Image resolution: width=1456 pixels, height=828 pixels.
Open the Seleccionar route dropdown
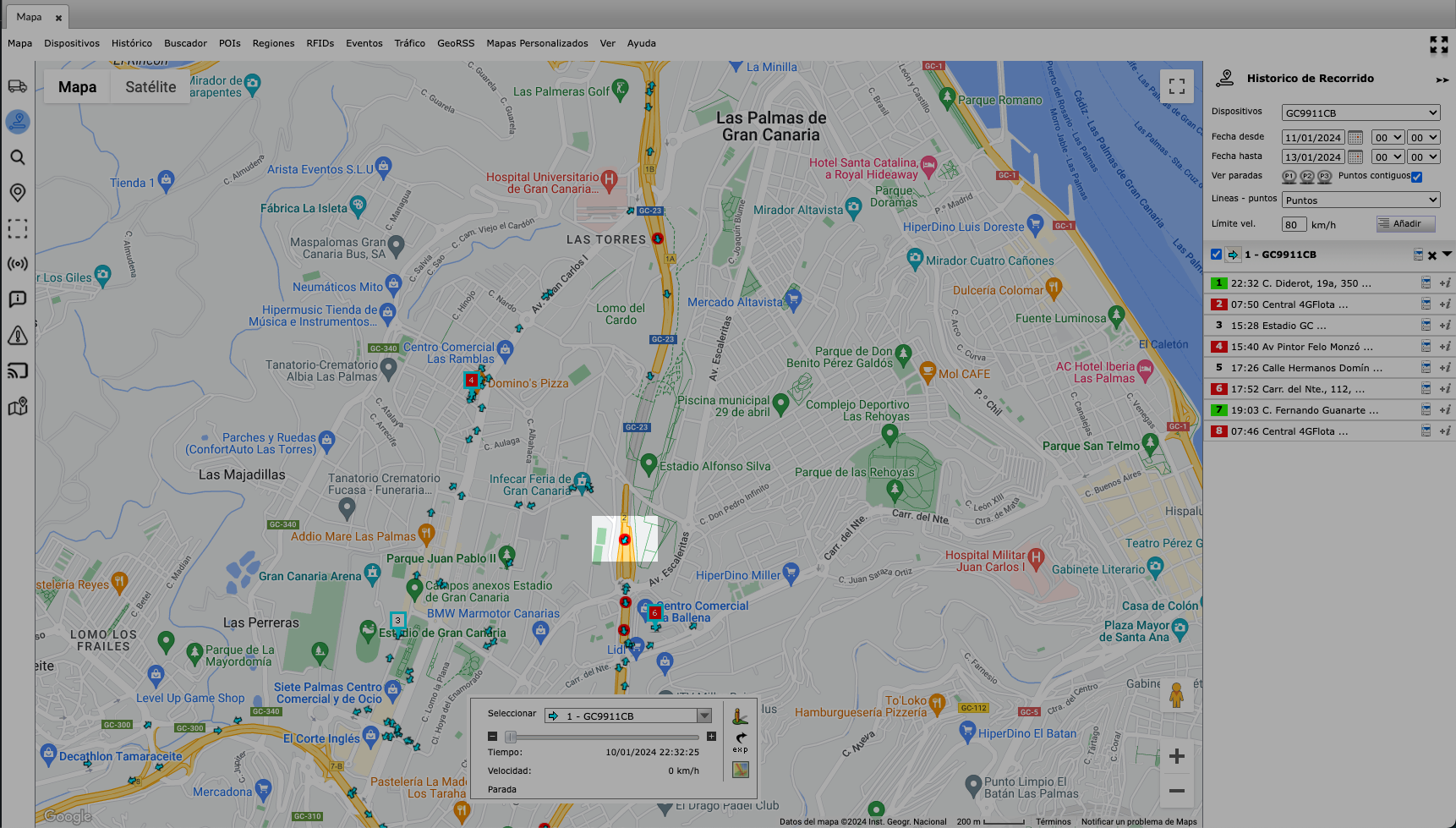(x=628, y=716)
